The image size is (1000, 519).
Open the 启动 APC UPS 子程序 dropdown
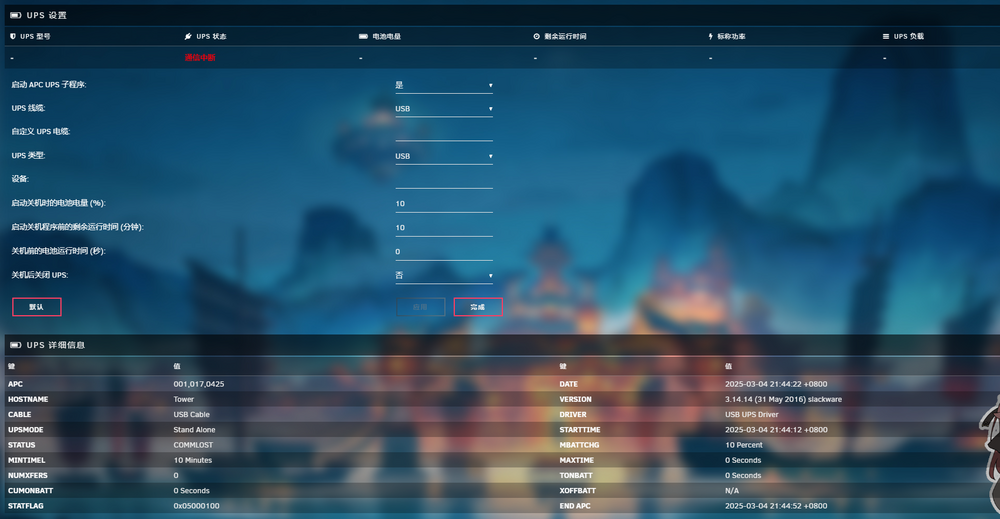pyautogui.click(x=444, y=85)
